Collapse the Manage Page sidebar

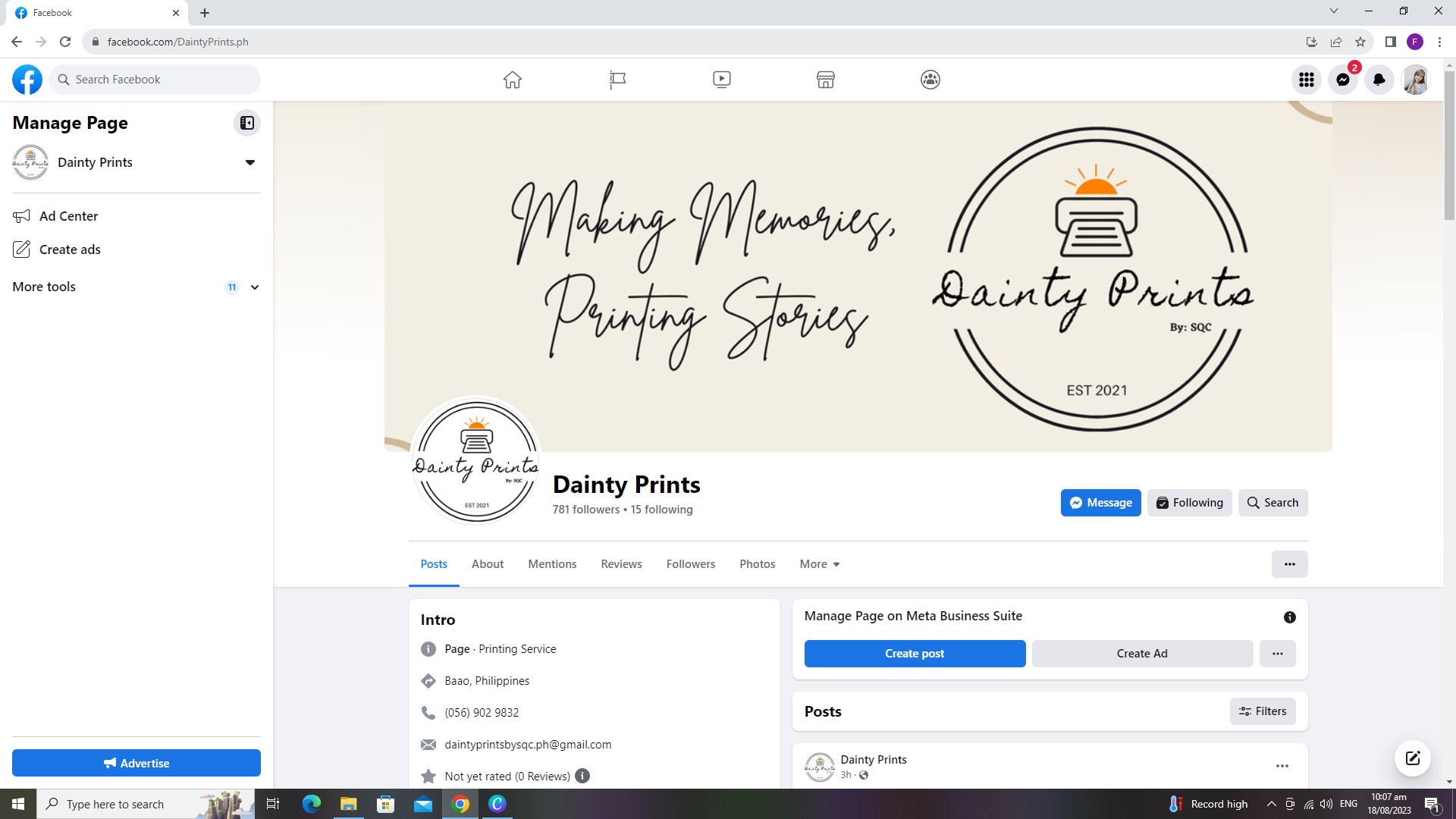(247, 123)
